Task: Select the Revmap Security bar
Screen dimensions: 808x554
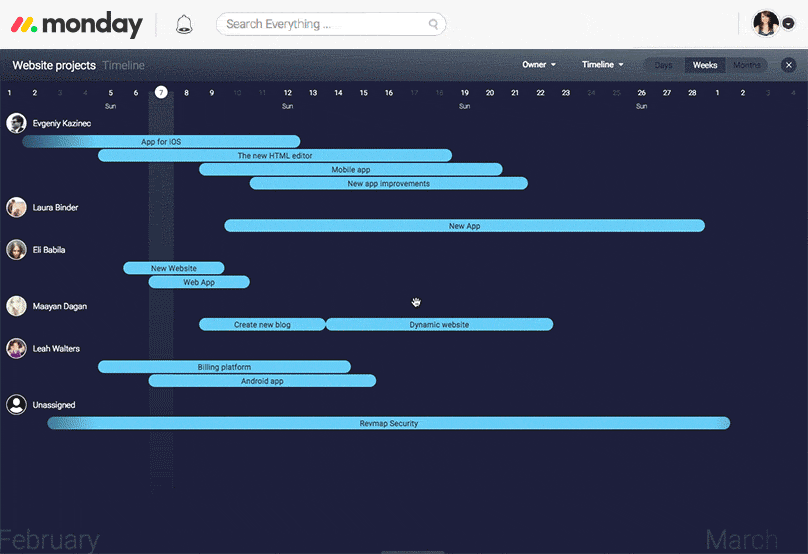Action: pyautogui.click(x=389, y=423)
